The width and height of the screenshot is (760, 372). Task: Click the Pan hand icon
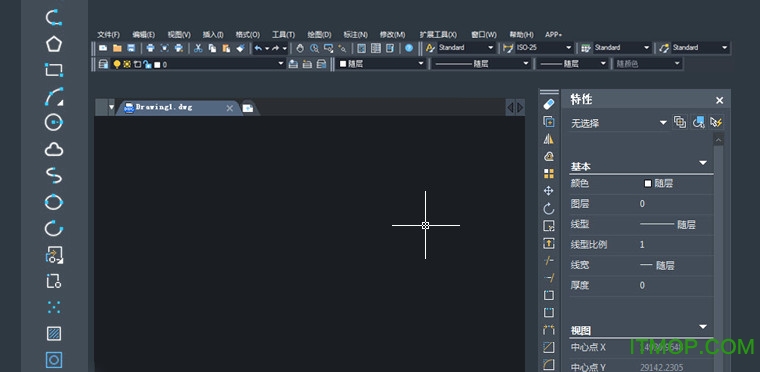tap(301, 48)
